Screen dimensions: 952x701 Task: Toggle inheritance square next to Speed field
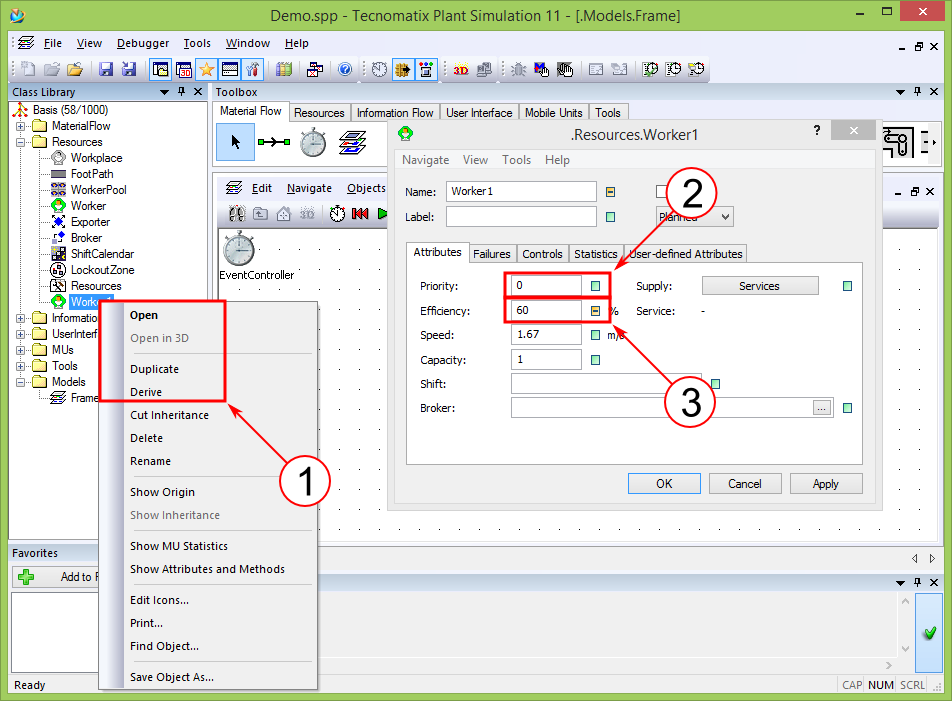click(596, 335)
